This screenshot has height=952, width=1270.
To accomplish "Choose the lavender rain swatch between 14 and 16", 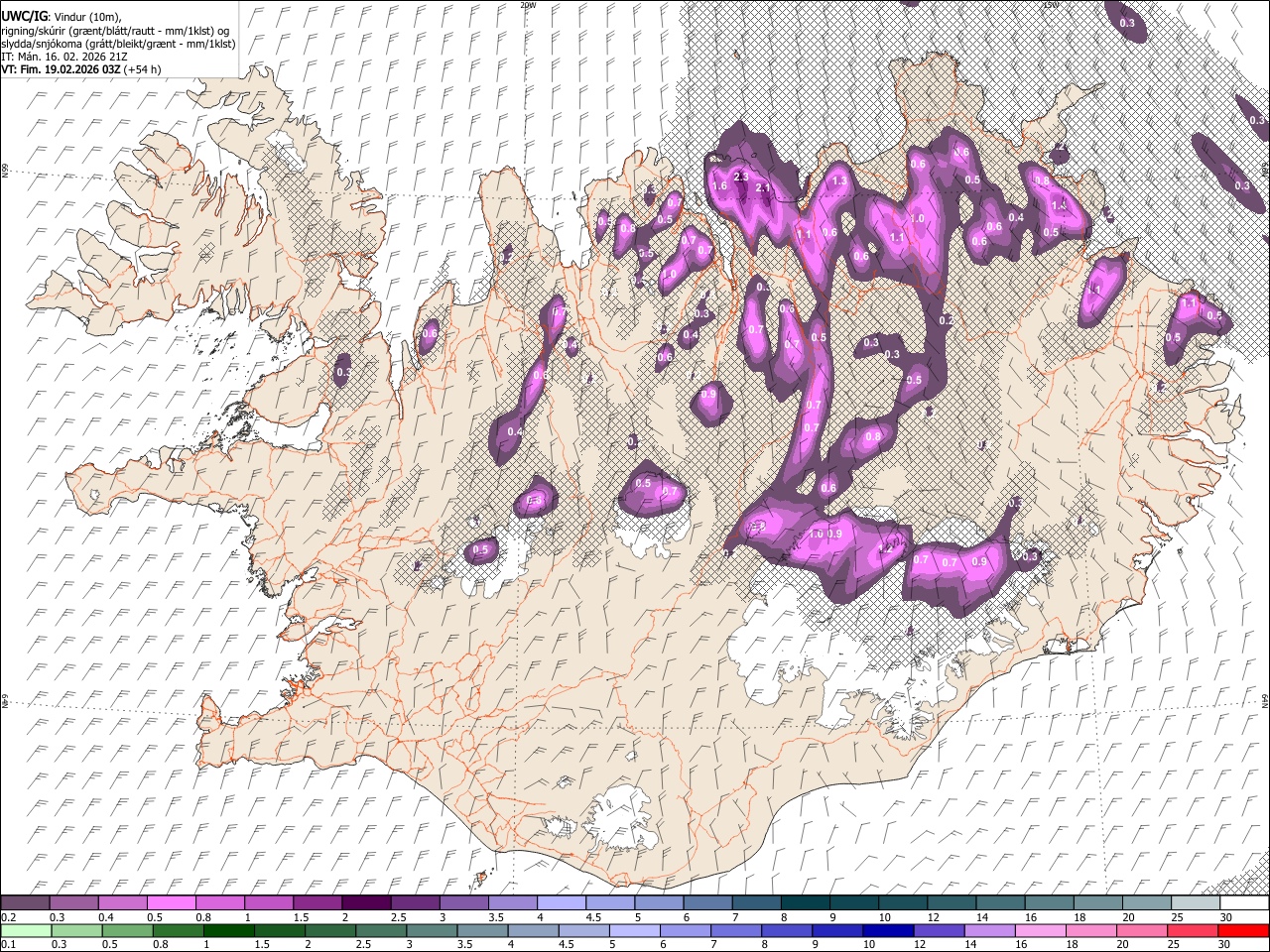I will tap(990, 930).
